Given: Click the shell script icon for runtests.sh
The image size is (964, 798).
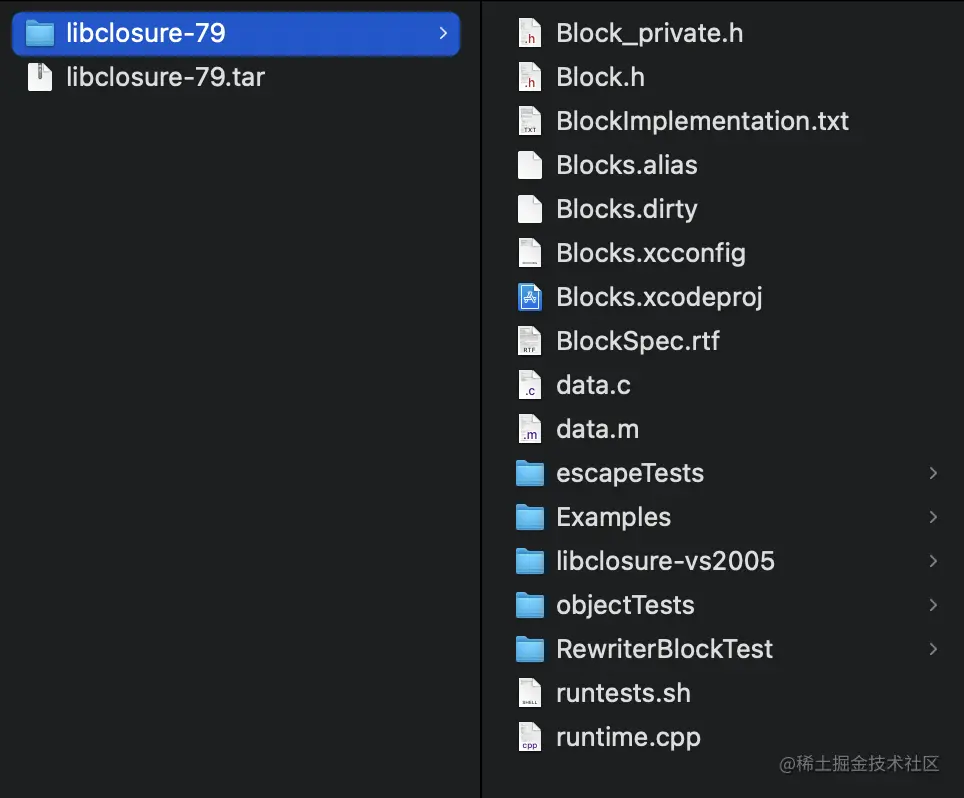Looking at the screenshot, I should pyautogui.click(x=529, y=692).
